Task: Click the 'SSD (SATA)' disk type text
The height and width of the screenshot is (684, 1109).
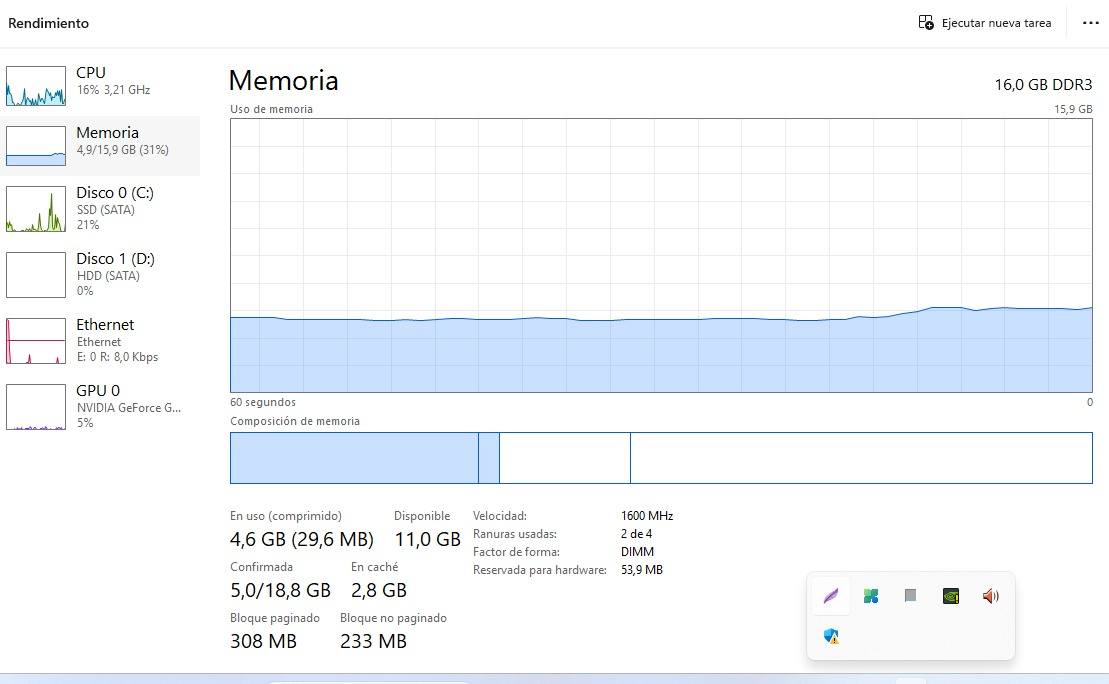Action: click(x=105, y=209)
